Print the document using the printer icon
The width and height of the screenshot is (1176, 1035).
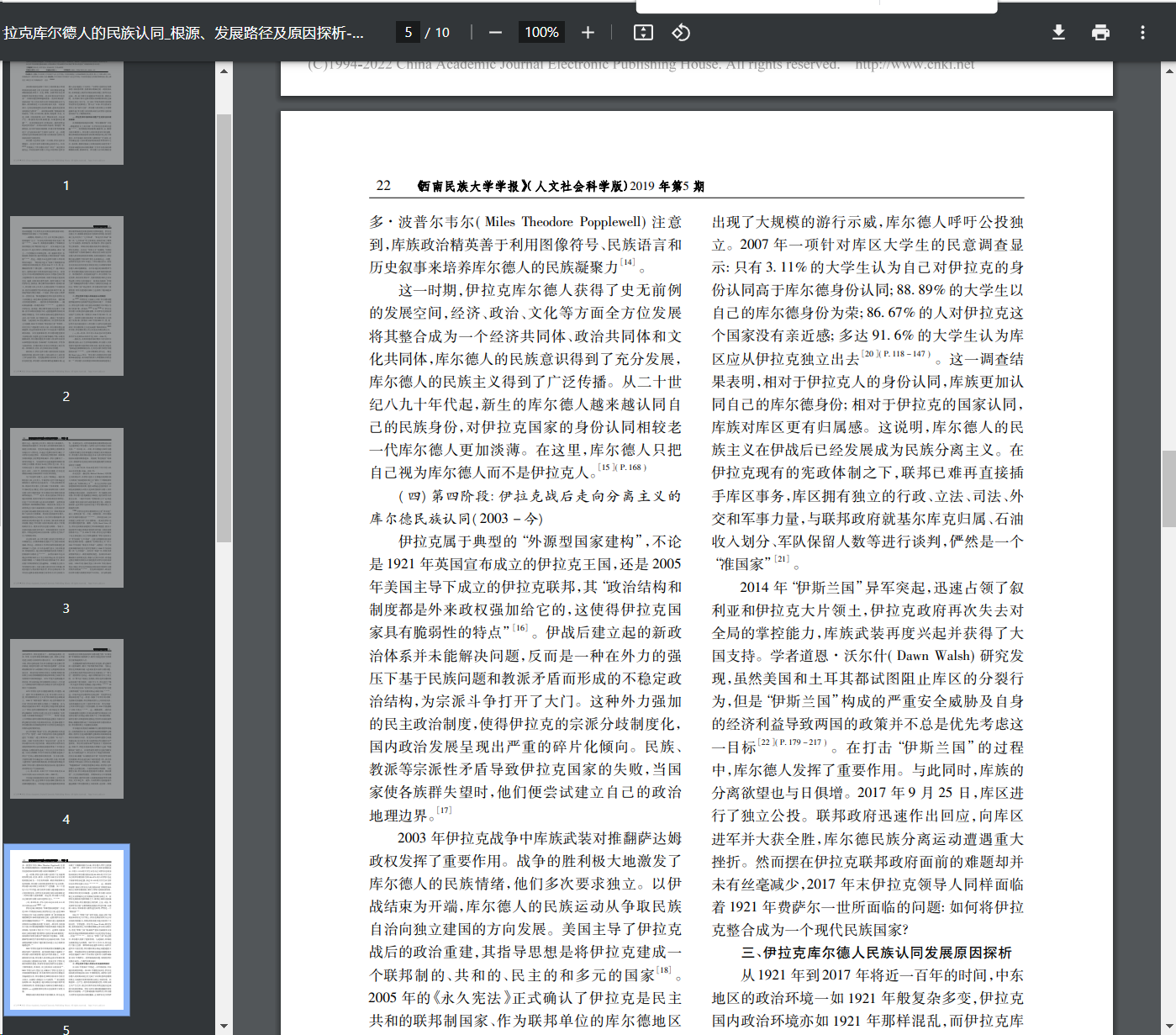[1100, 33]
